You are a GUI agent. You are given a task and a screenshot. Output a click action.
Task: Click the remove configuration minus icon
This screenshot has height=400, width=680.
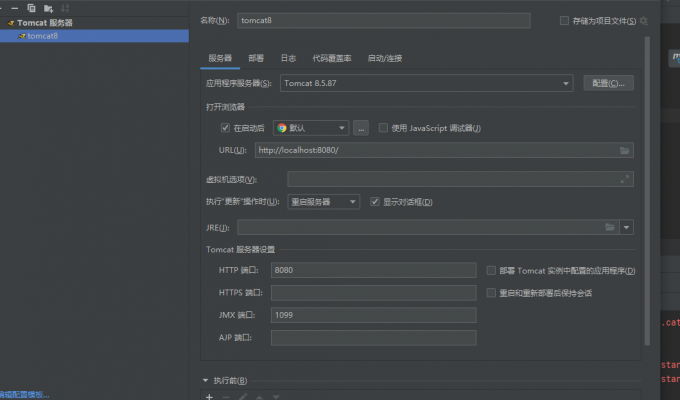[15, 7]
